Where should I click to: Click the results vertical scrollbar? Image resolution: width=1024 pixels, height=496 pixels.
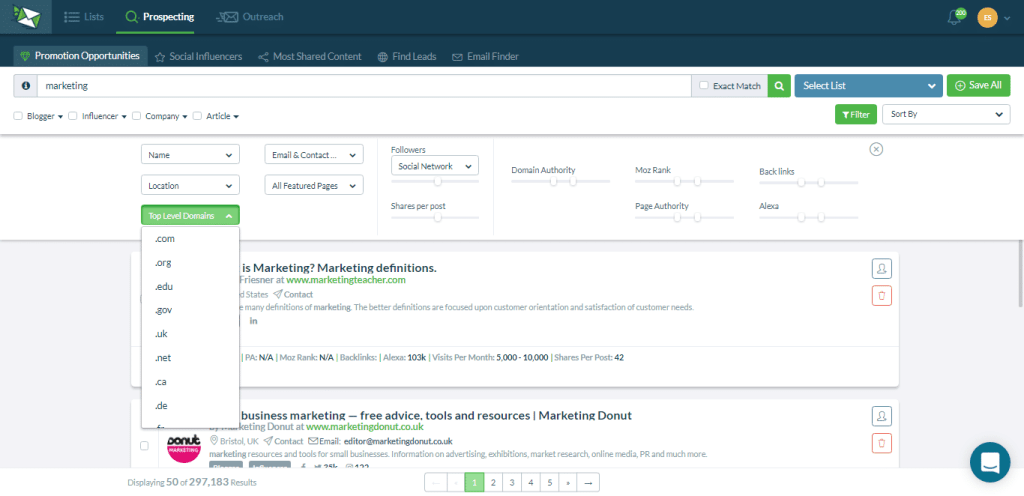(x=1020, y=274)
